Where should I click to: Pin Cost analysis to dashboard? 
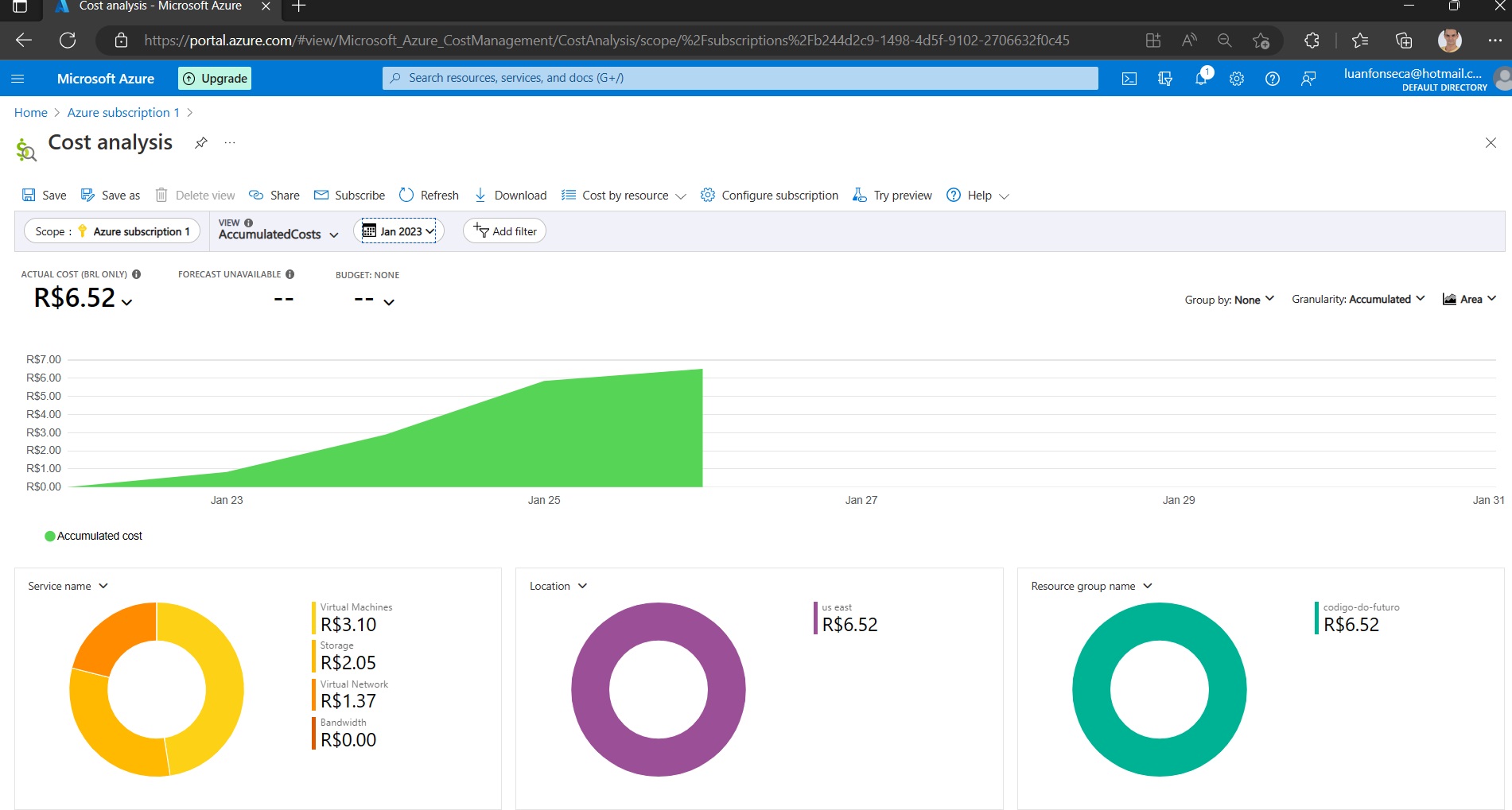coord(201,142)
